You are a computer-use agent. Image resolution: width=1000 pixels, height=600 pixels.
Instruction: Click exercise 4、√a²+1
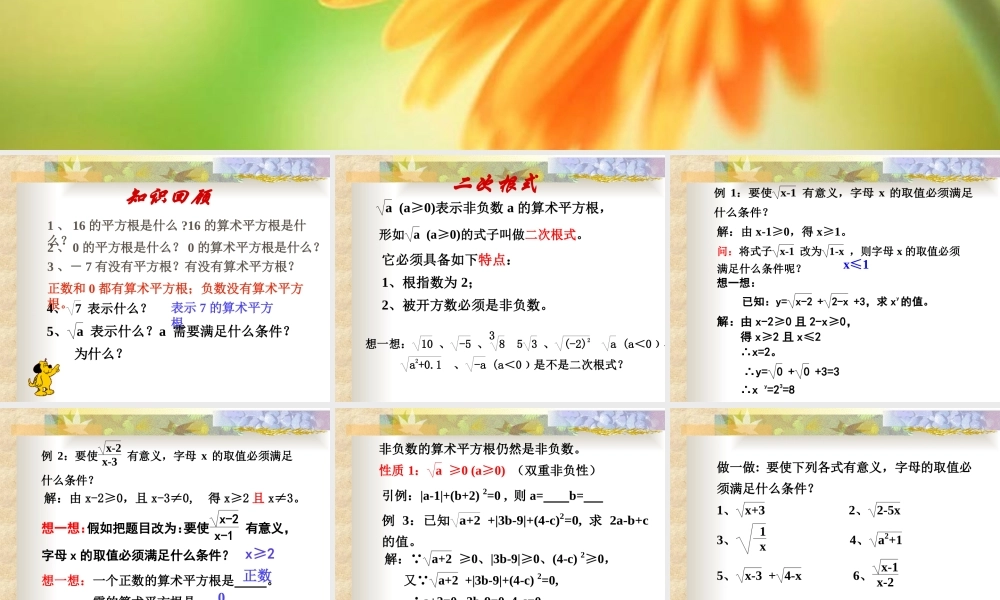click(x=875, y=539)
